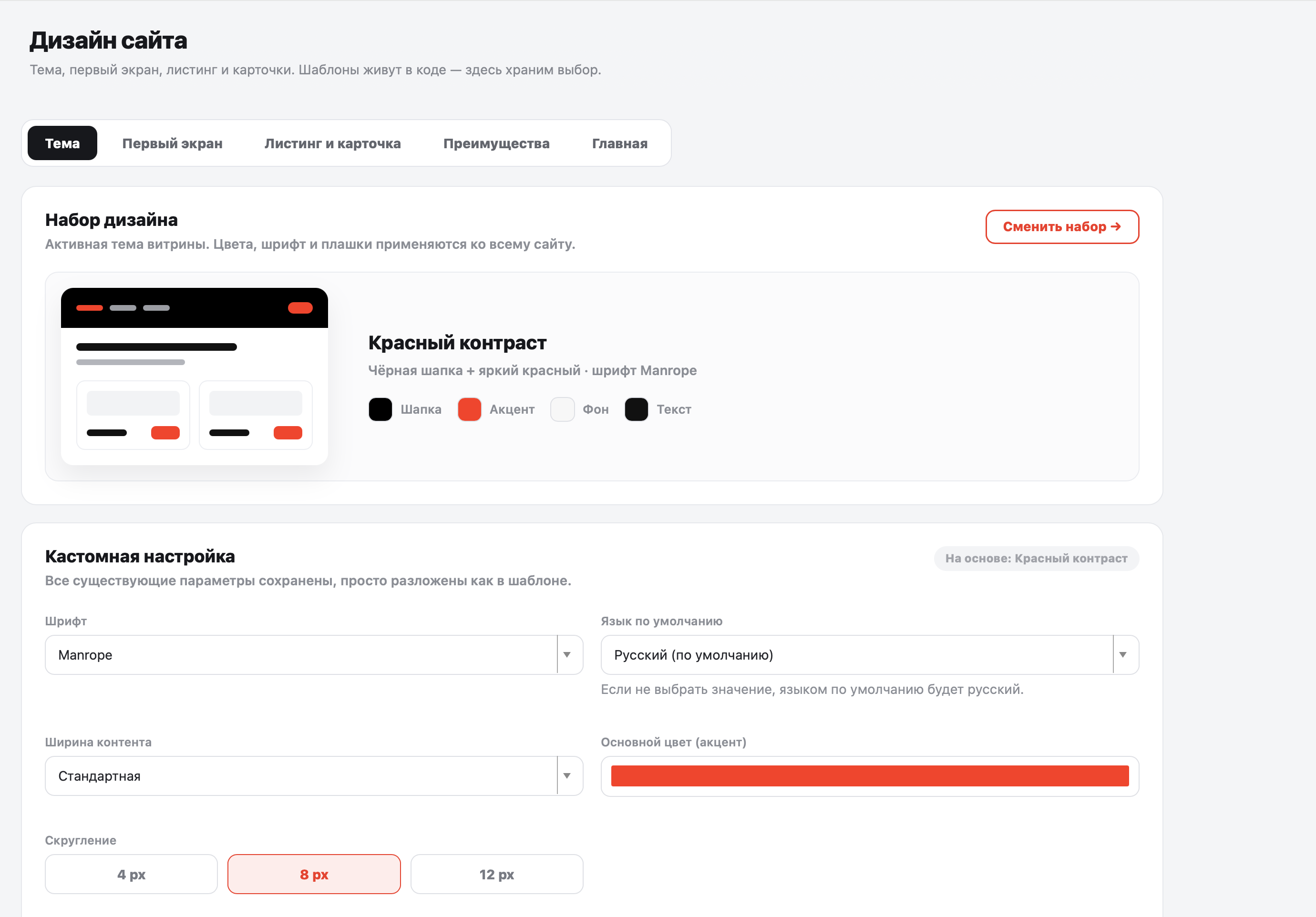Click the Красный контраст theme title
This screenshot has width=1316, height=917.
[x=457, y=343]
